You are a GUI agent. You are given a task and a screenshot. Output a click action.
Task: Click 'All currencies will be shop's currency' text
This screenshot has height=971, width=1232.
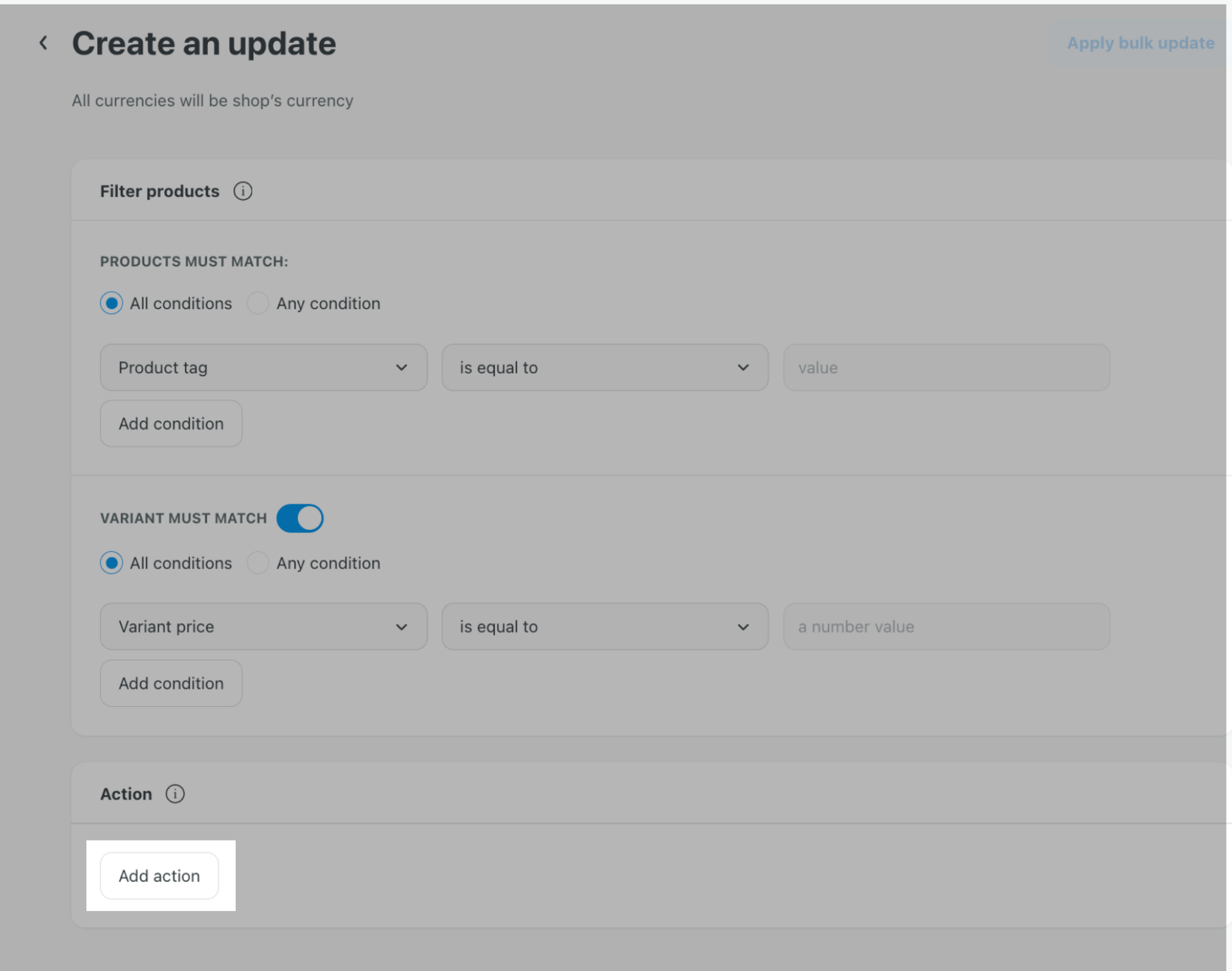pyautogui.click(x=213, y=101)
